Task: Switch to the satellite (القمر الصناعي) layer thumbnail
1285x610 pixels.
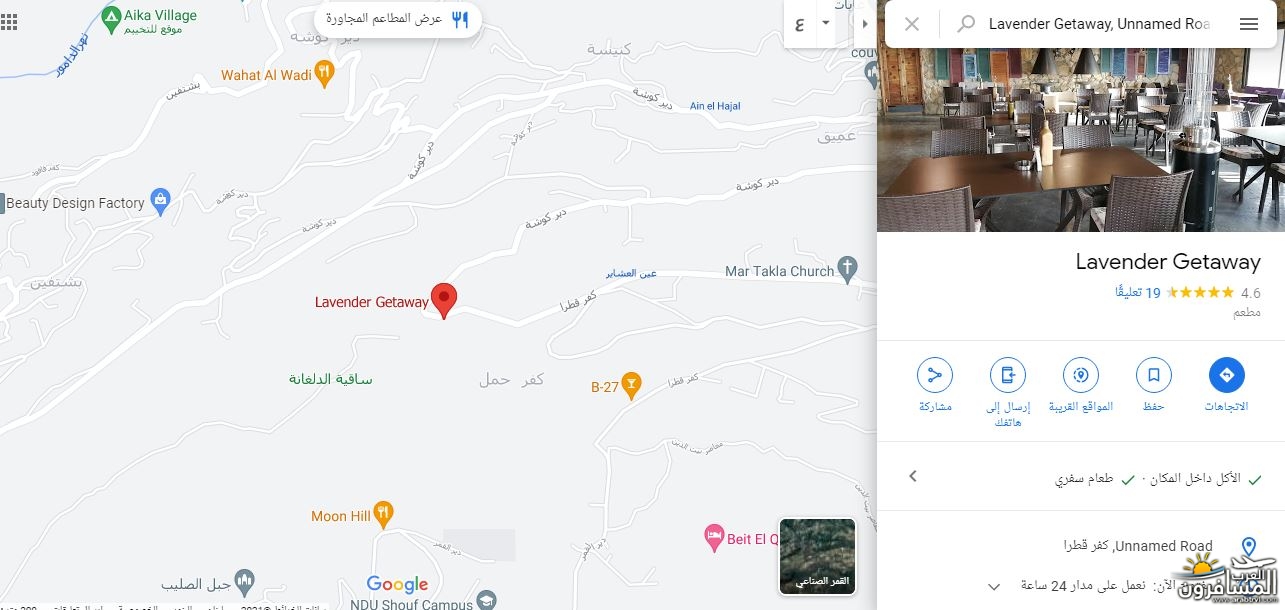Action: (817, 555)
